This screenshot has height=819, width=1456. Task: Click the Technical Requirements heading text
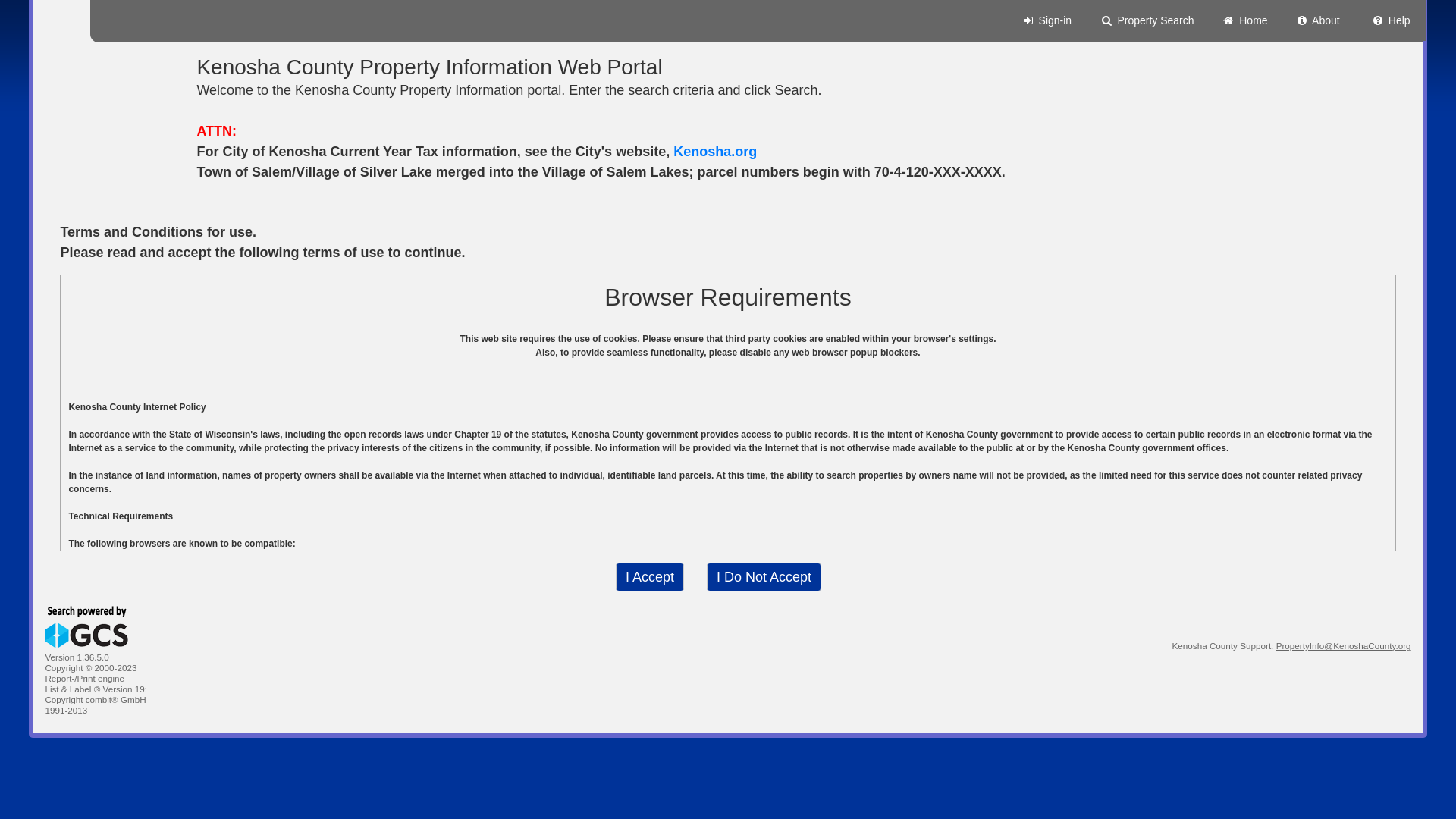121,516
